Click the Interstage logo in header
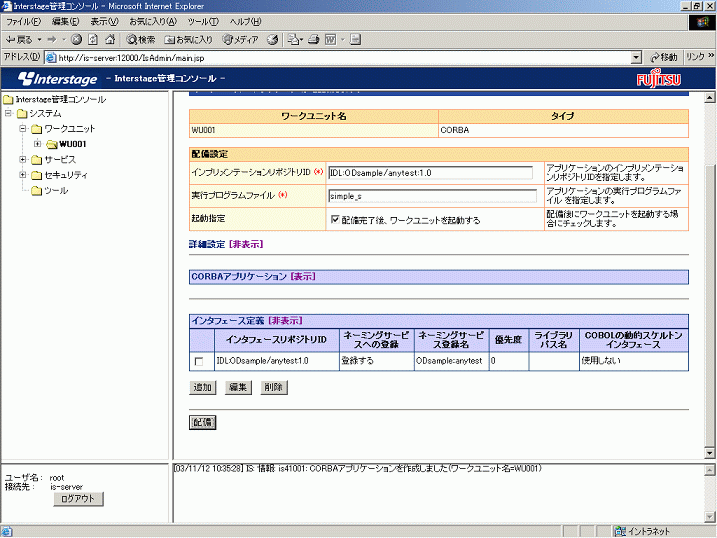This screenshot has height=538, width=717. [58, 79]
